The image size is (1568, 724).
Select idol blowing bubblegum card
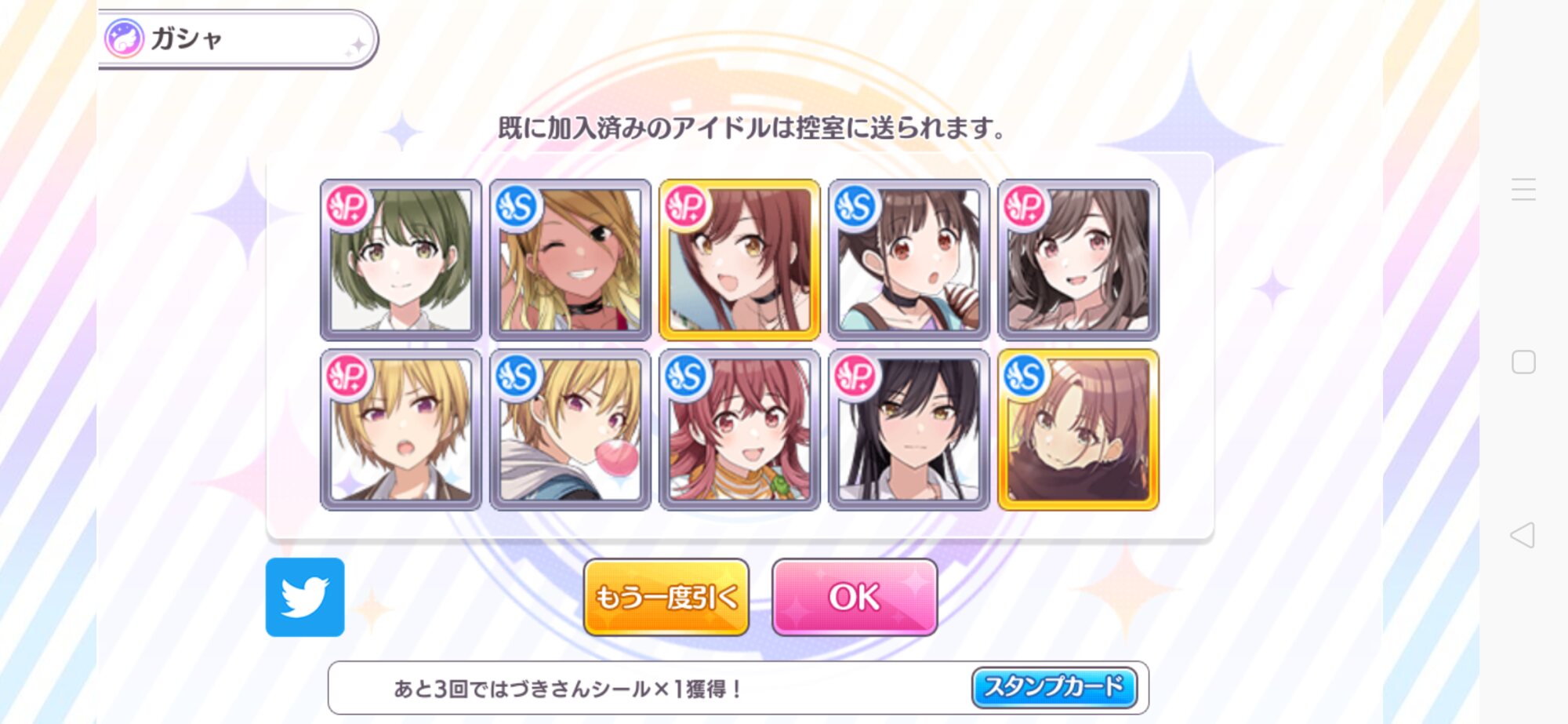pos(570,430)
